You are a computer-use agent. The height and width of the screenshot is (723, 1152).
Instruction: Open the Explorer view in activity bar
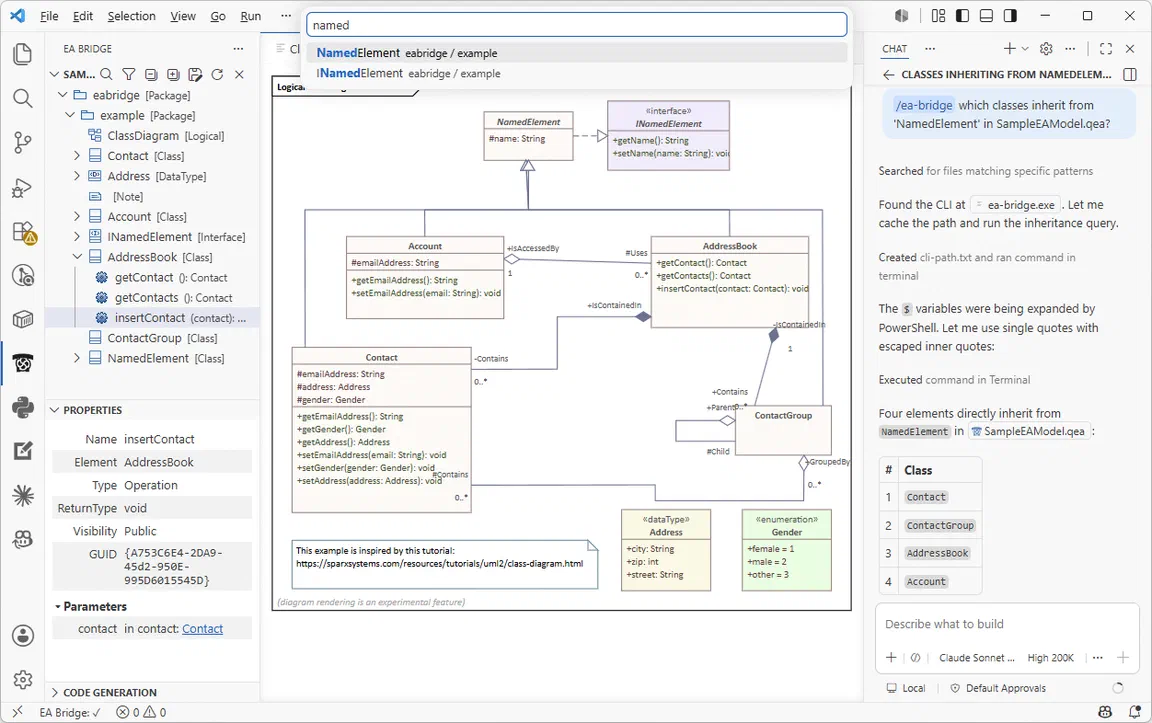pyautogui.click(x=23, y=54)
